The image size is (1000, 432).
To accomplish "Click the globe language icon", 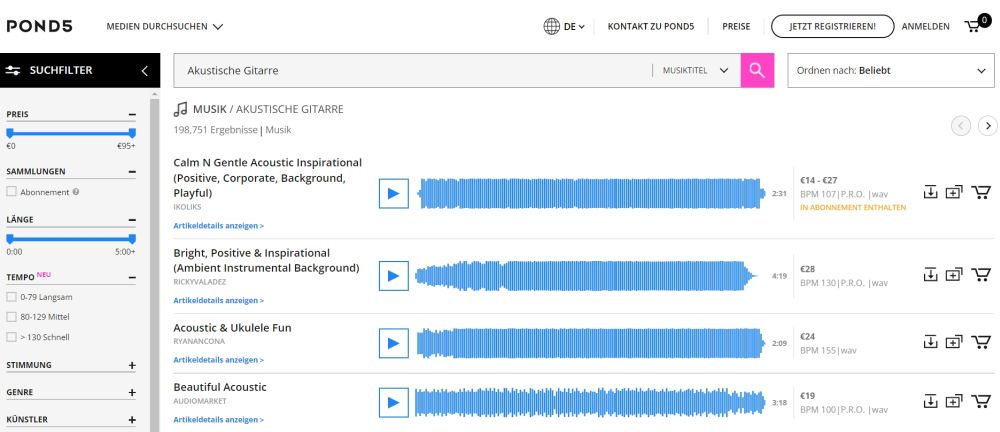I will pos(552,26).
